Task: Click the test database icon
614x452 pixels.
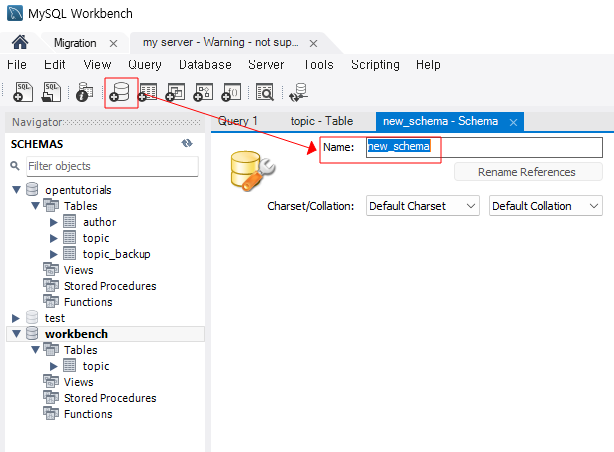Action: click(x=32, y=318)
